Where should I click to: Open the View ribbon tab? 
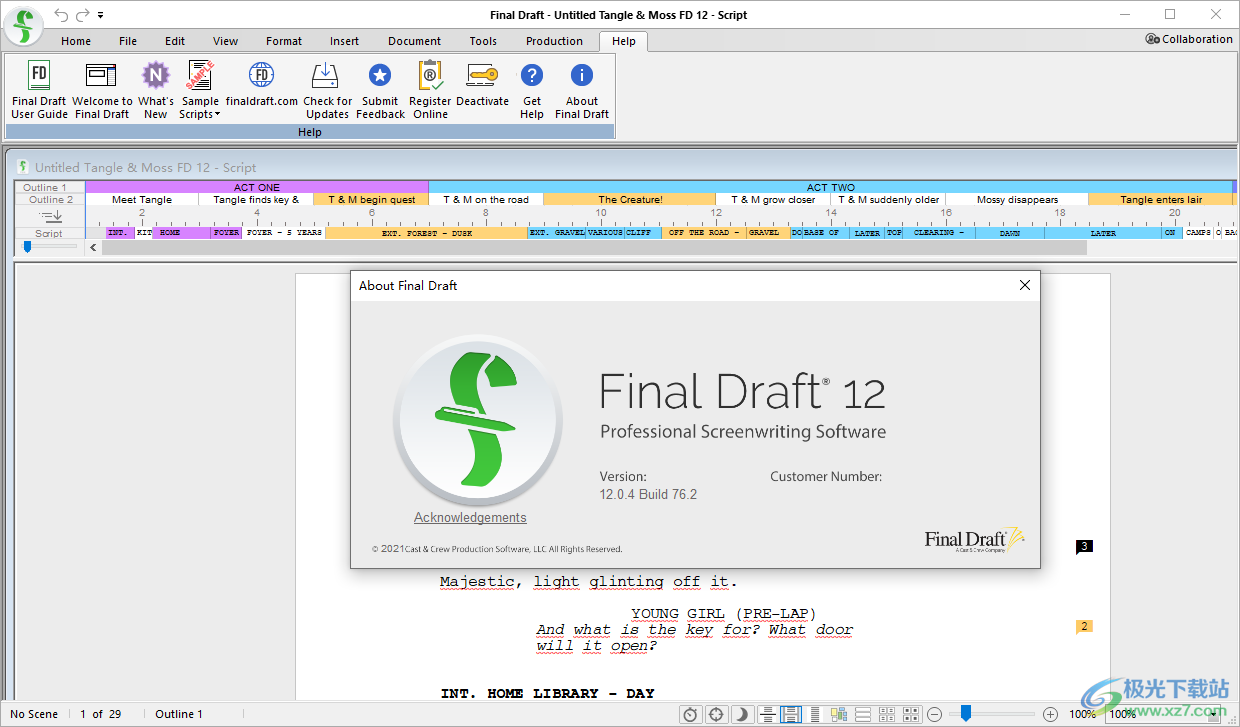(226, 41)
